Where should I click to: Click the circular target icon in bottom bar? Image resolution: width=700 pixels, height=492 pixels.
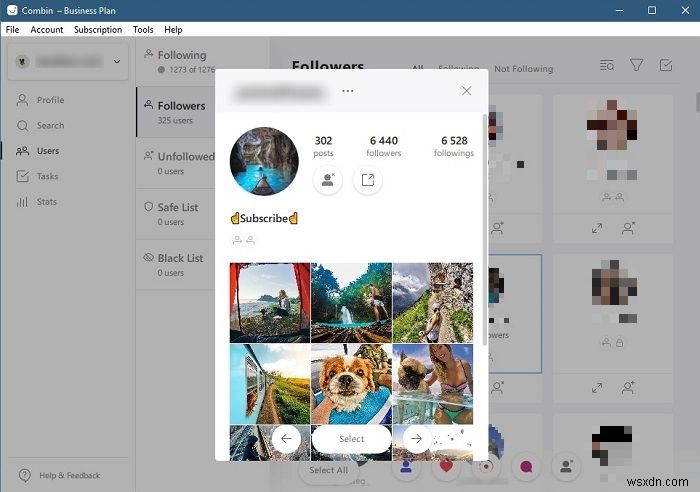pyautogui.click(x=486, y=467)
